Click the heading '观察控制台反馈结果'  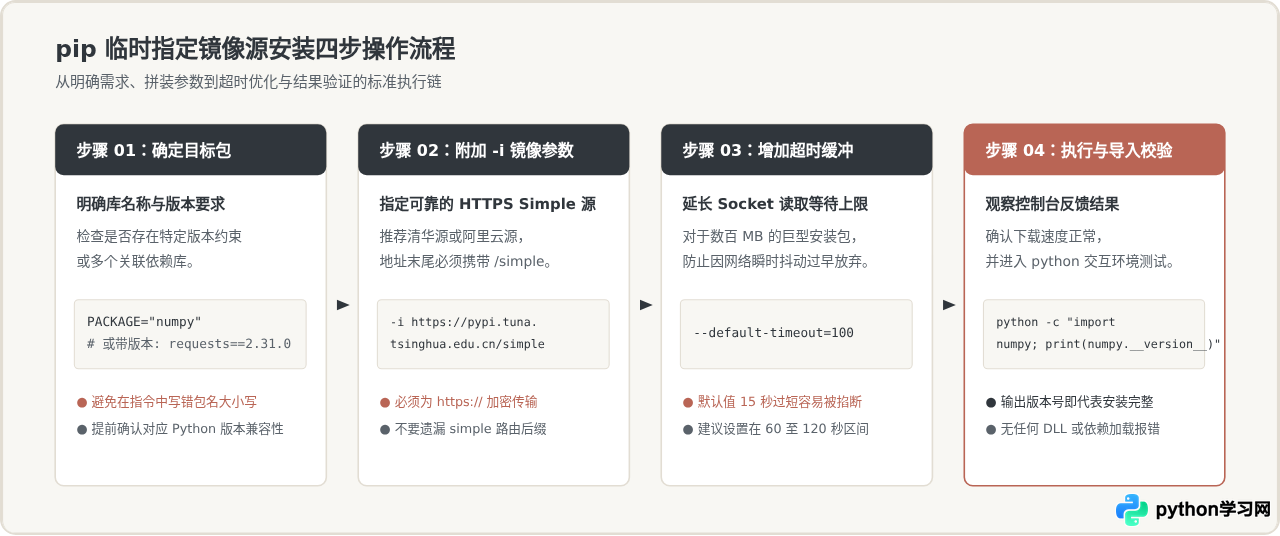[x=1052, y=204]
